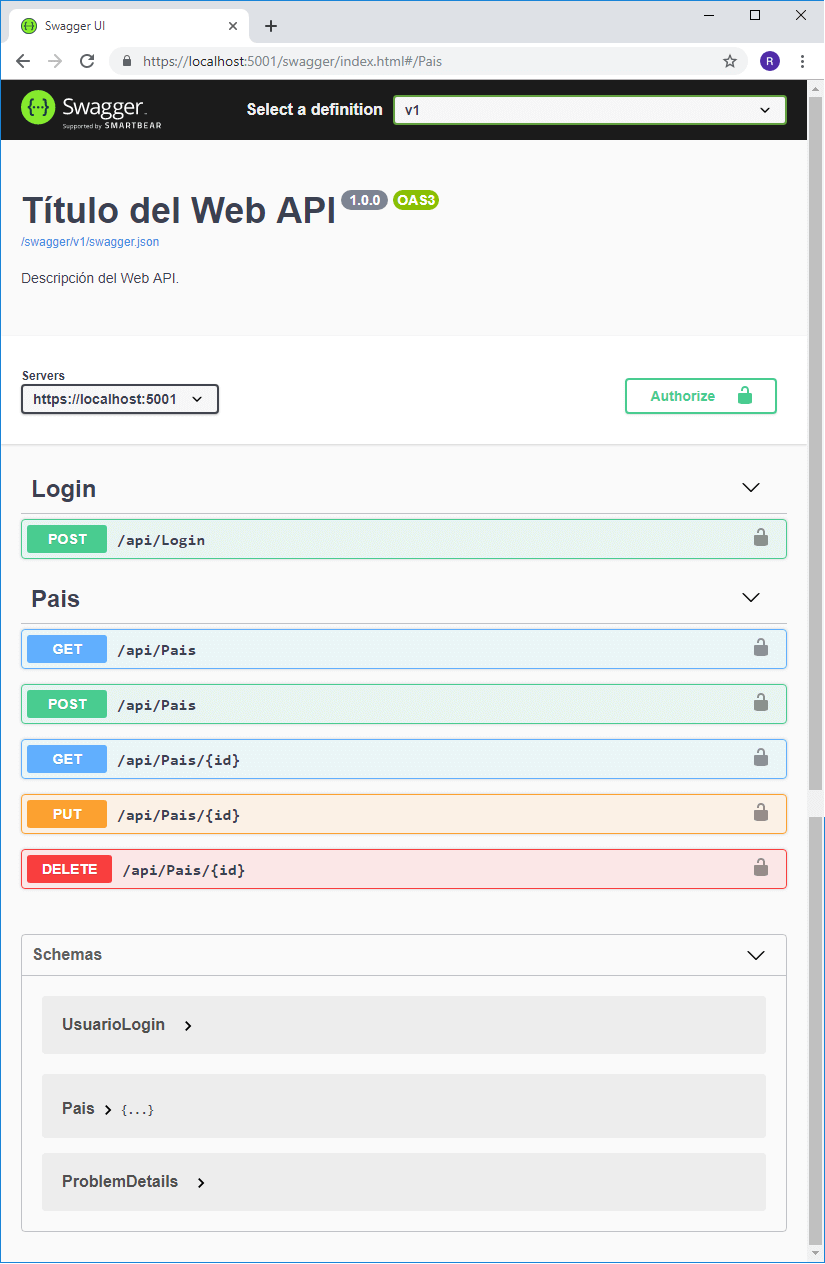The height and width of the screenshot is (1264, 825).
Task: Click the padlock on GET /api/Pais
Action: [761, 648]
